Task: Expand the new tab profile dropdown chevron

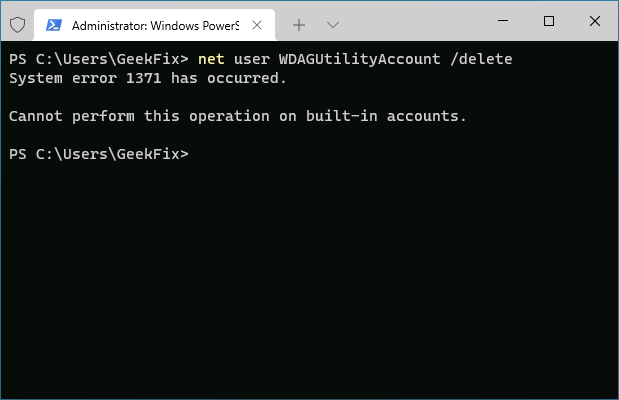Action: [x=333, y=25]
